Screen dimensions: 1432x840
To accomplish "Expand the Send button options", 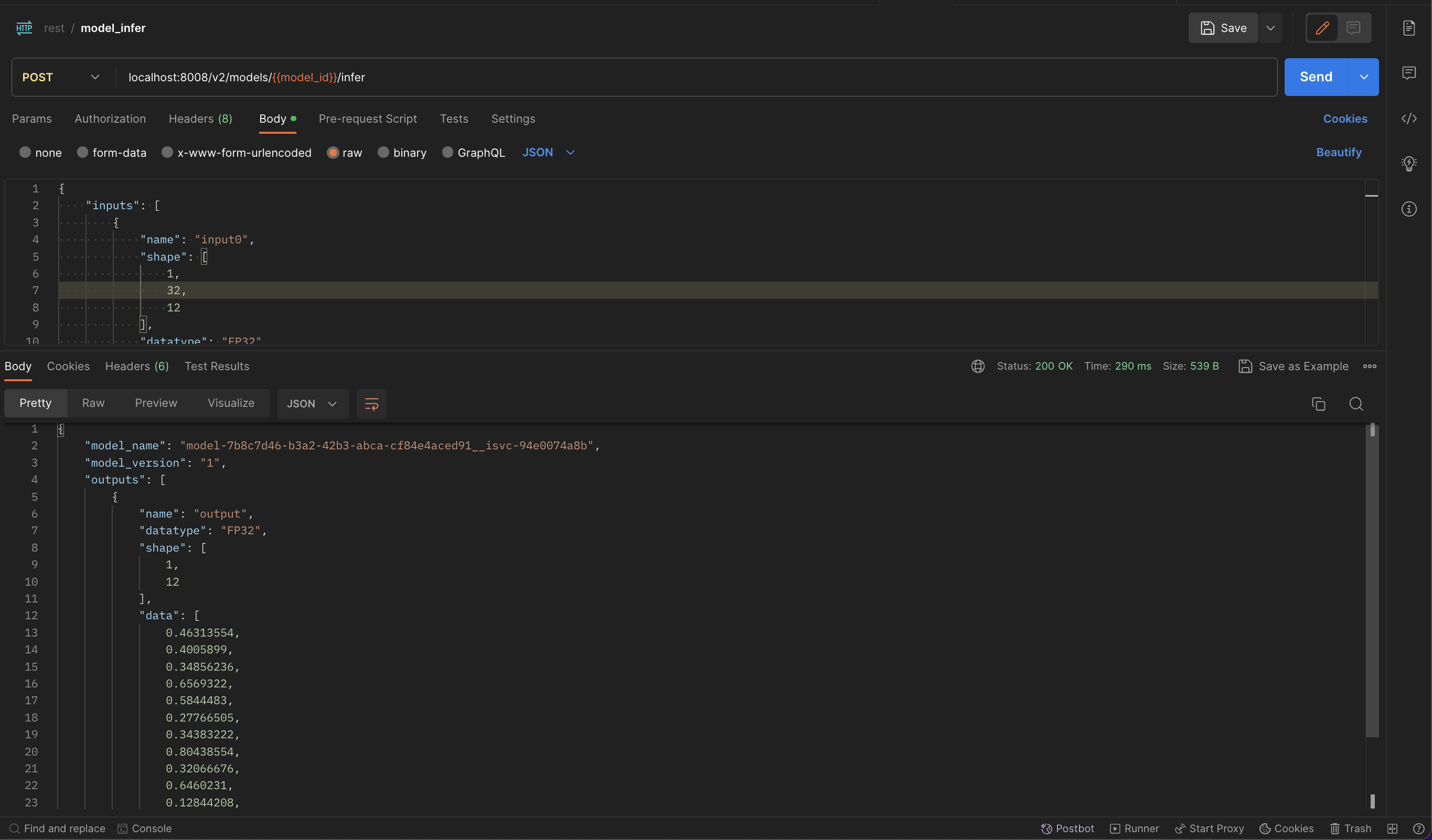I will (1364, 77).
